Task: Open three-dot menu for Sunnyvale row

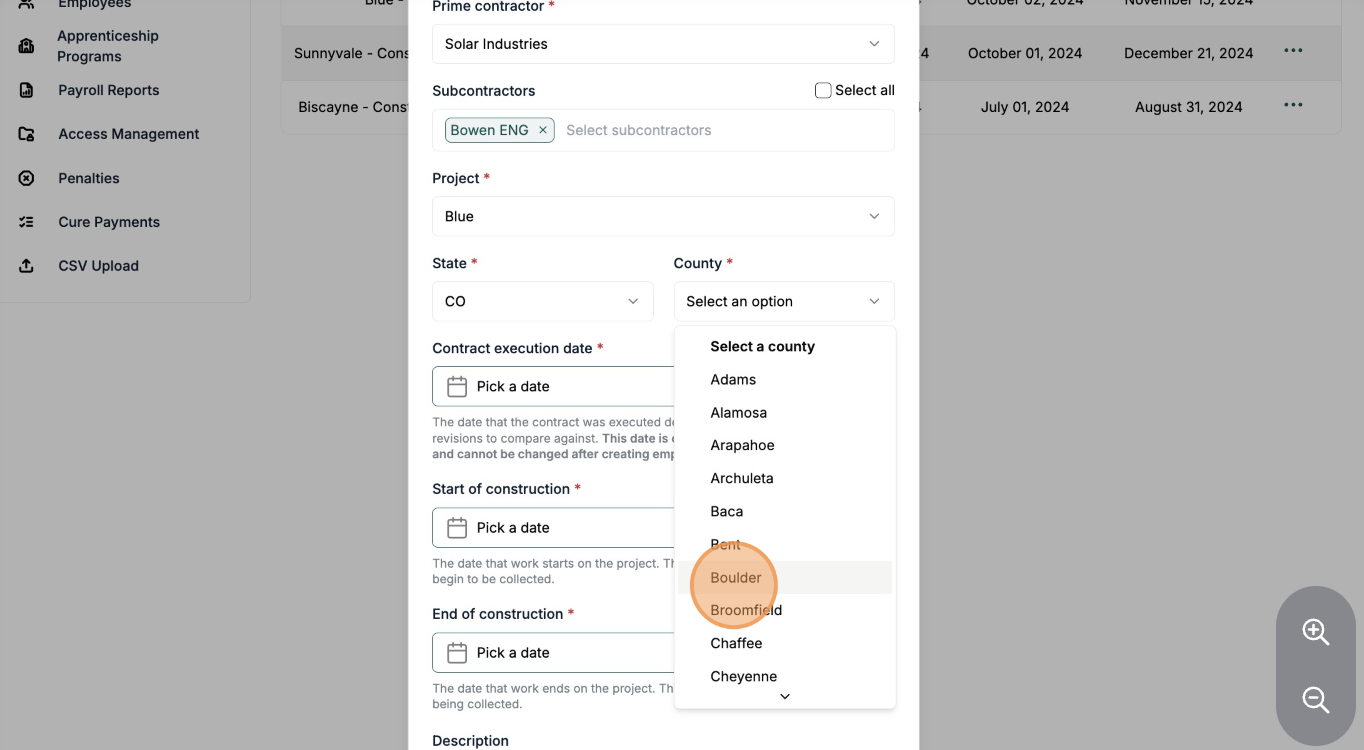Action: tap(1293, 51)
